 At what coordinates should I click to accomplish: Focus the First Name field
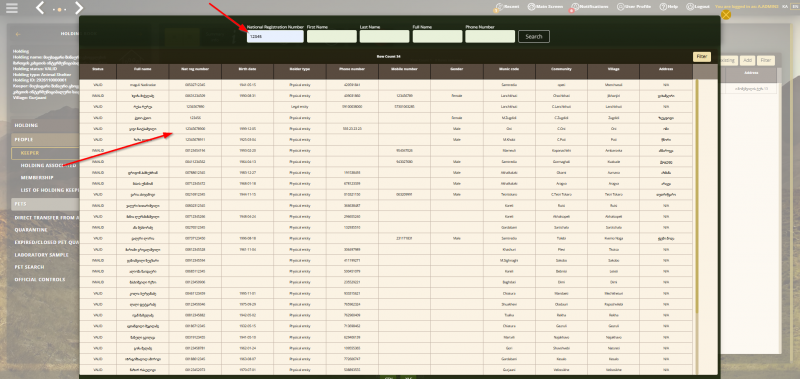coord(332,36)
